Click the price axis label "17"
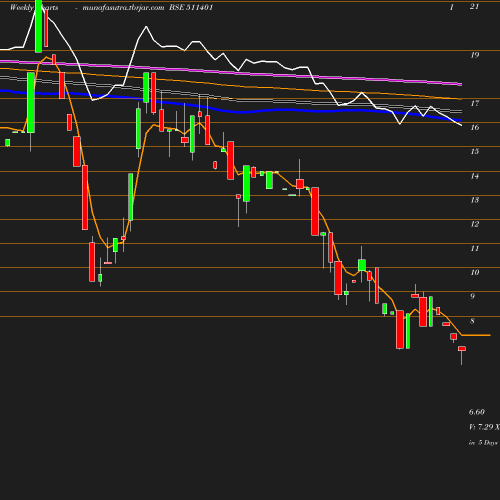Screen dimensions: 500x500 click(475, 103)
